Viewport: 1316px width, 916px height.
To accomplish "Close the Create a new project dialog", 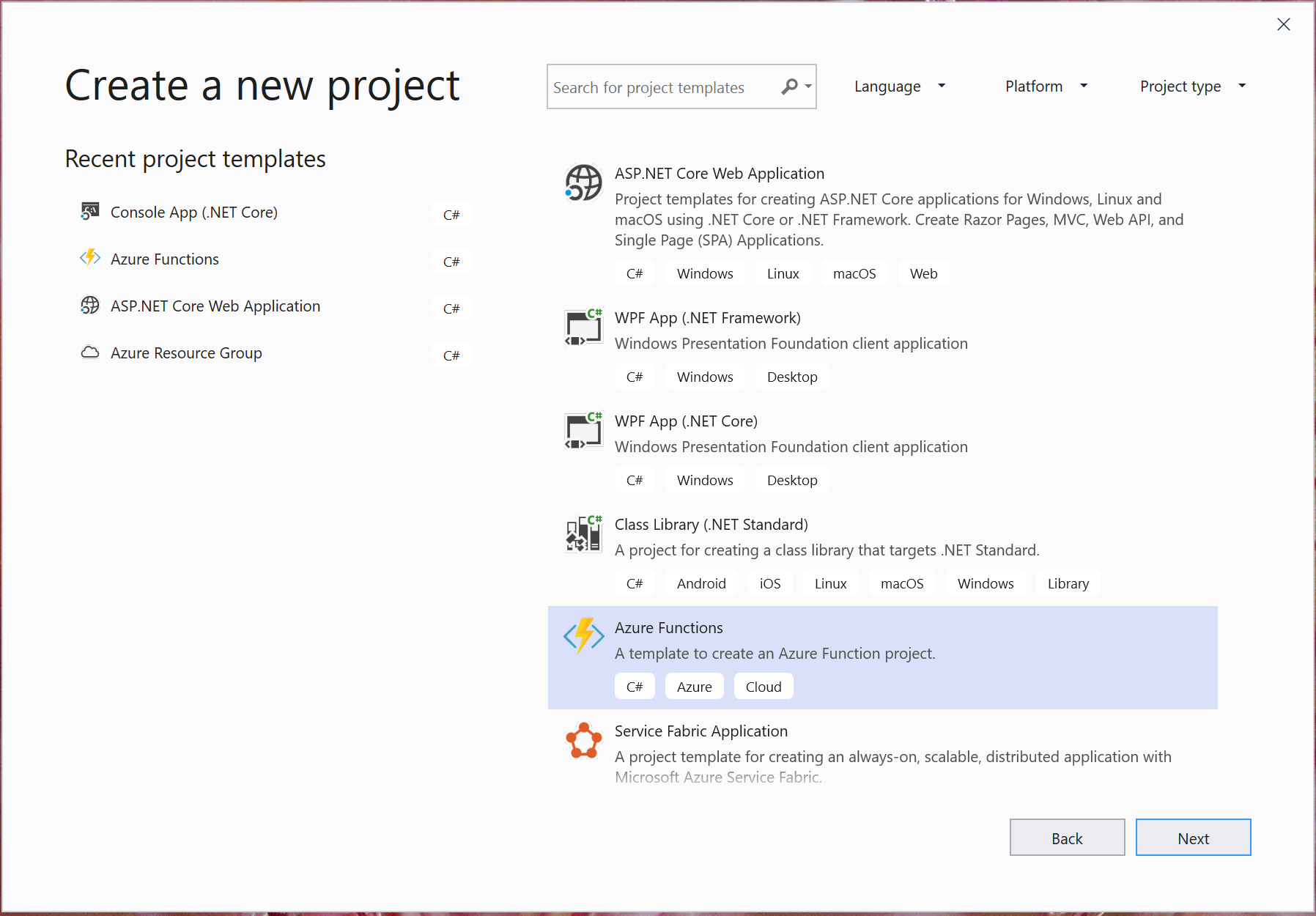I will point(1284,24).
